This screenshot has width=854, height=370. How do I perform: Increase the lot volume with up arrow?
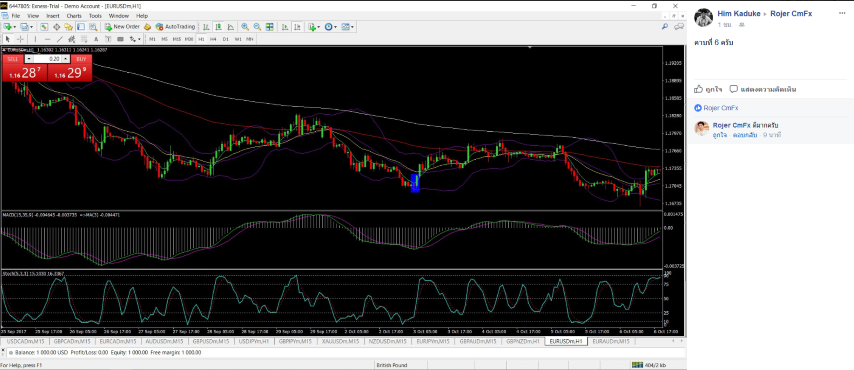pos(65,59)
